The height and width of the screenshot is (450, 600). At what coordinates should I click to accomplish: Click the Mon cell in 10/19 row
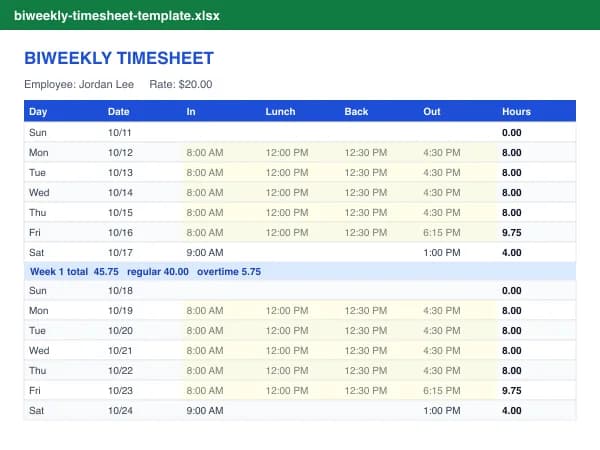(x=39, y=310)
